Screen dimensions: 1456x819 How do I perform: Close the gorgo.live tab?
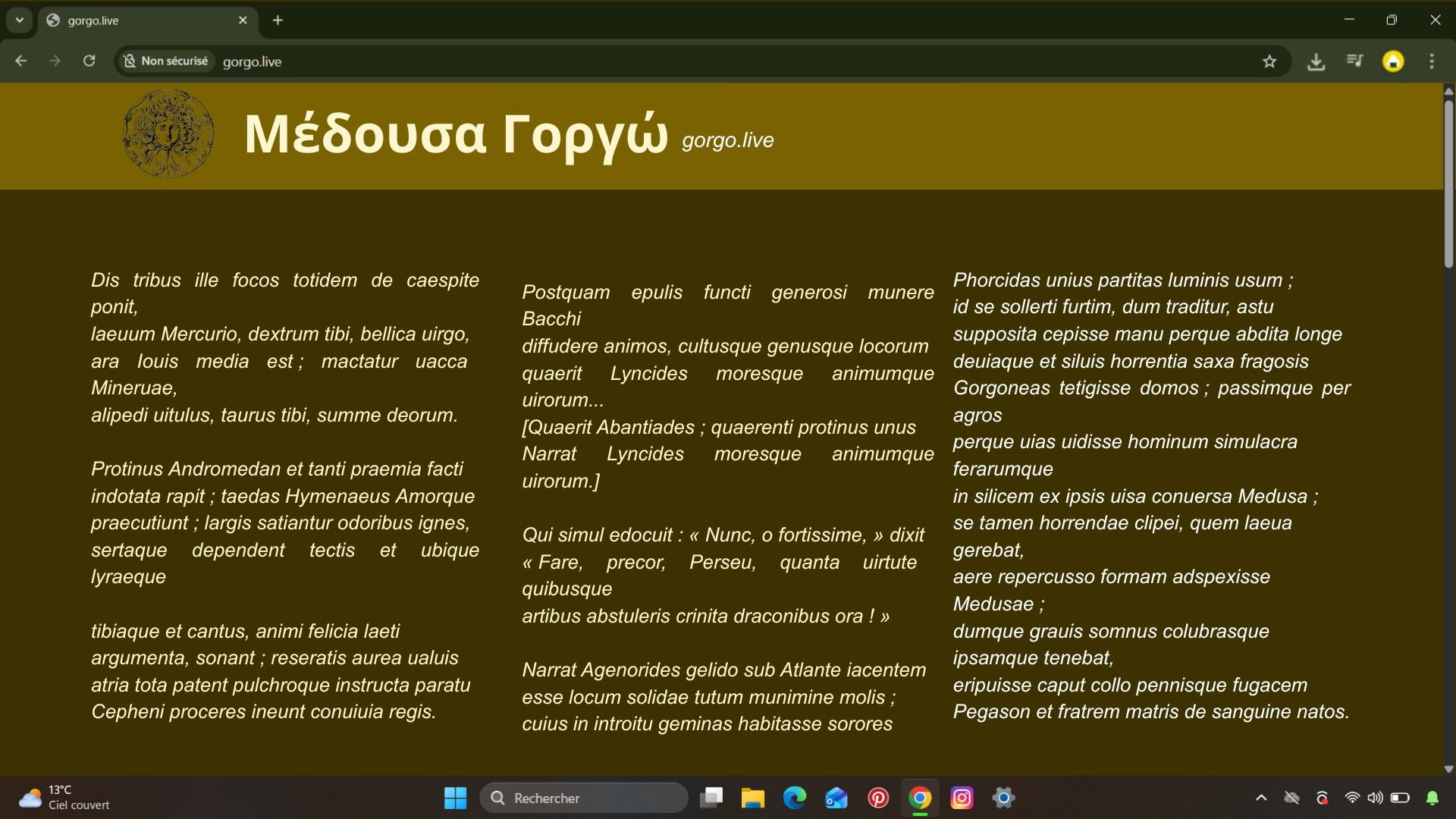[243, 20]
